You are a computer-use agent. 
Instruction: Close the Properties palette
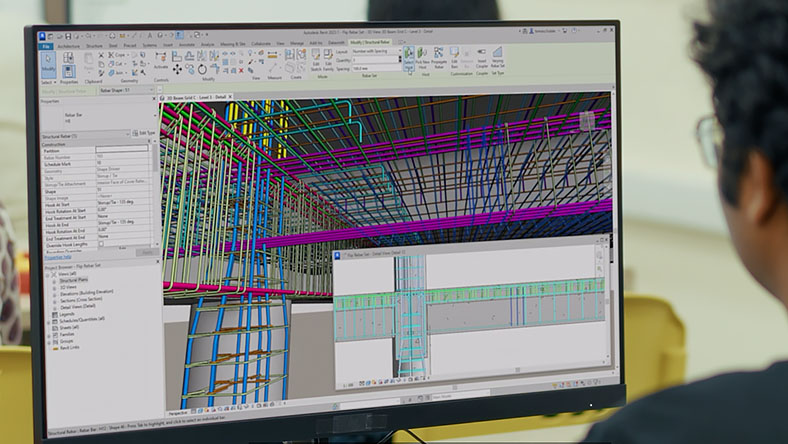tap(154, 99)
